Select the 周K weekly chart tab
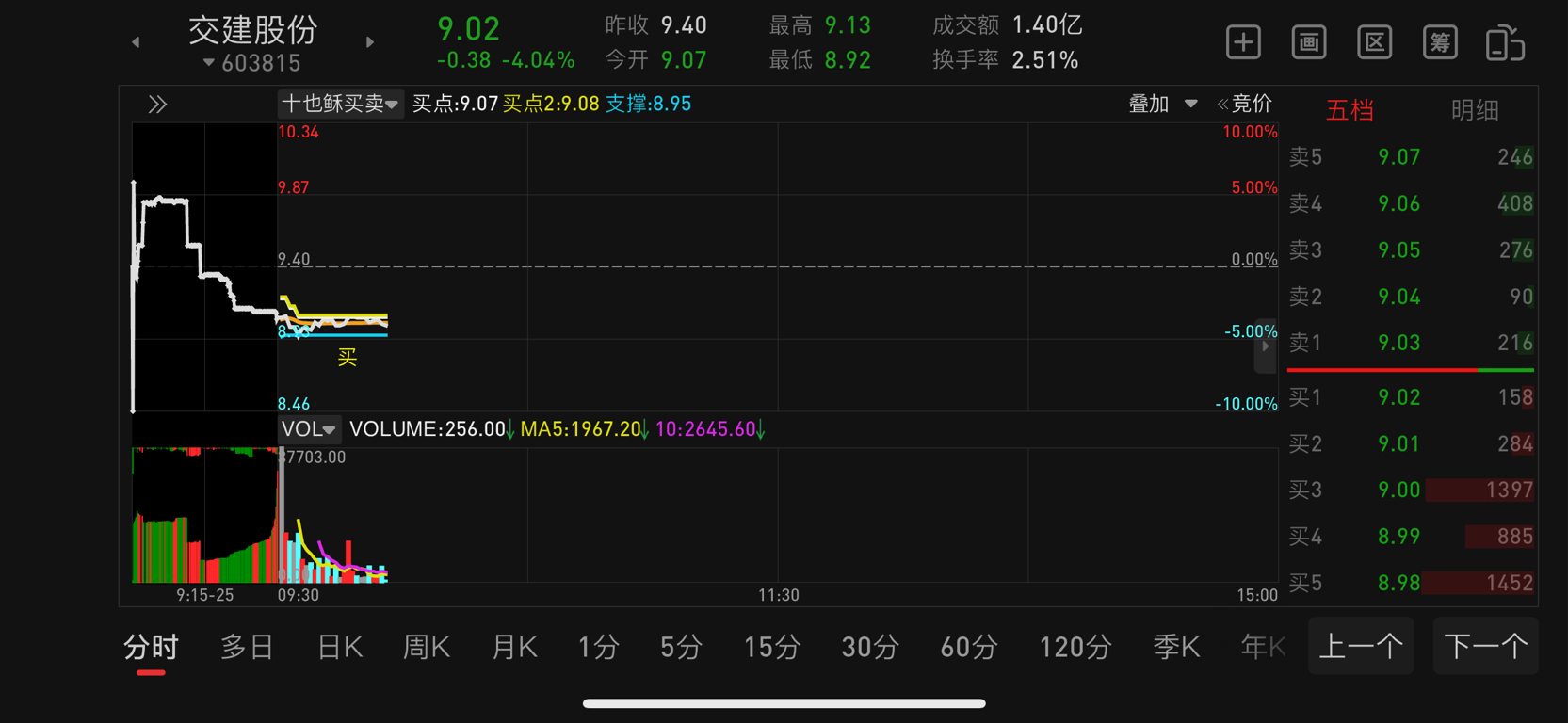The height and width of the screenshot is (724, 1568). point(427,648)
